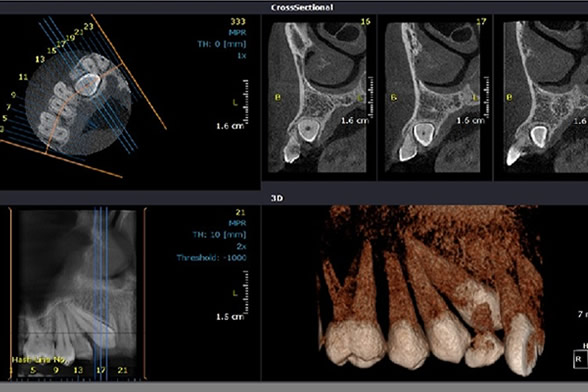Click the orange upper-right boundary line in axial view
Viewport: 588px width, 392px height.
tap(129, 71)
